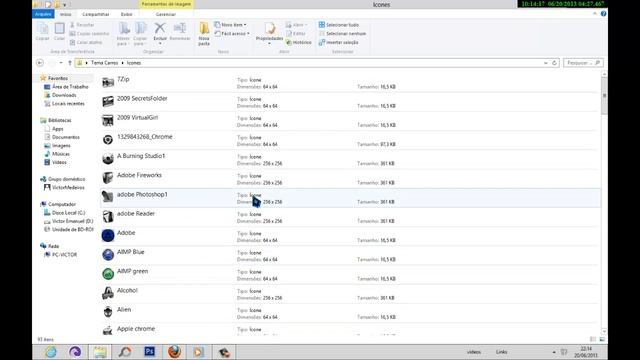
Task: Click the Pesquisar search field
Action: click(583, 63)
